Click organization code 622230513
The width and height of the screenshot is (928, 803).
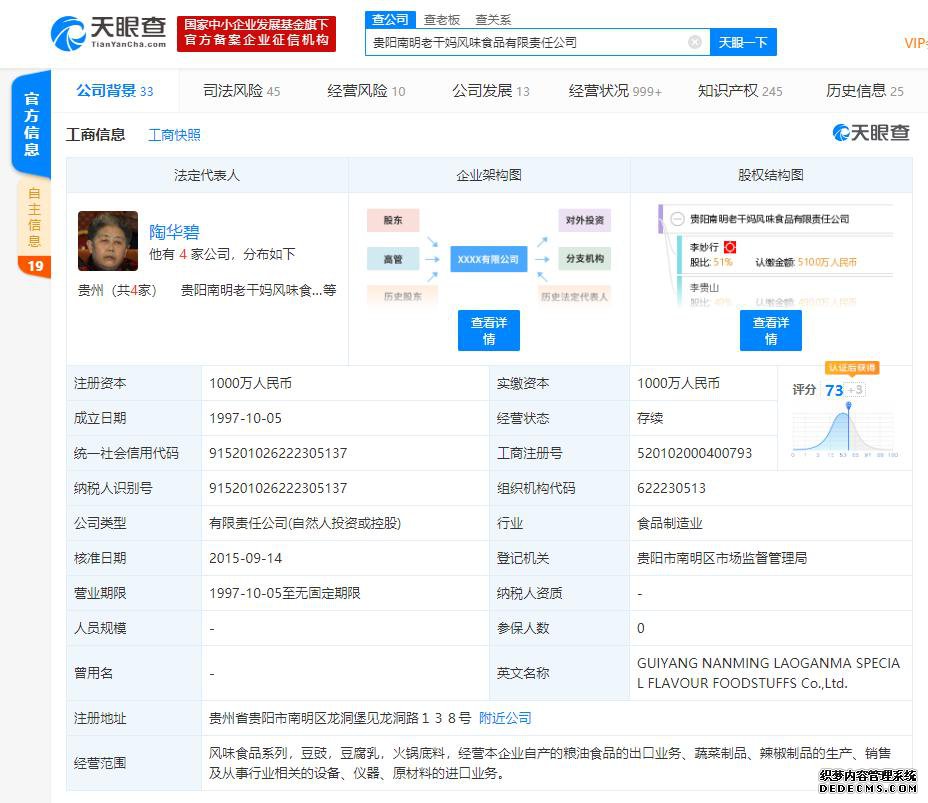pos(671,488)
